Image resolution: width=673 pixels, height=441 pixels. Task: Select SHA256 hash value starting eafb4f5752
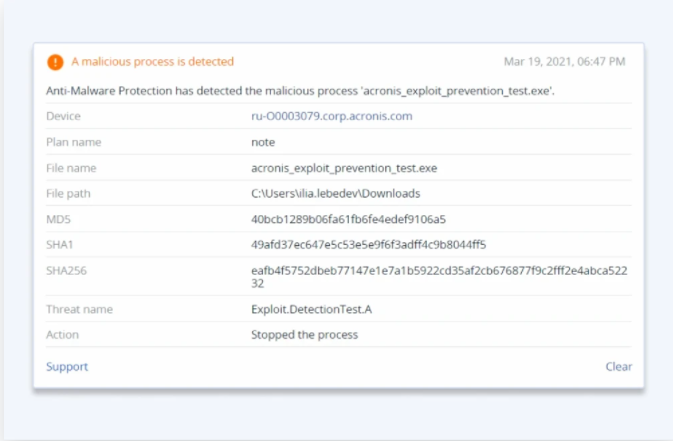click(x=439, y=277)
